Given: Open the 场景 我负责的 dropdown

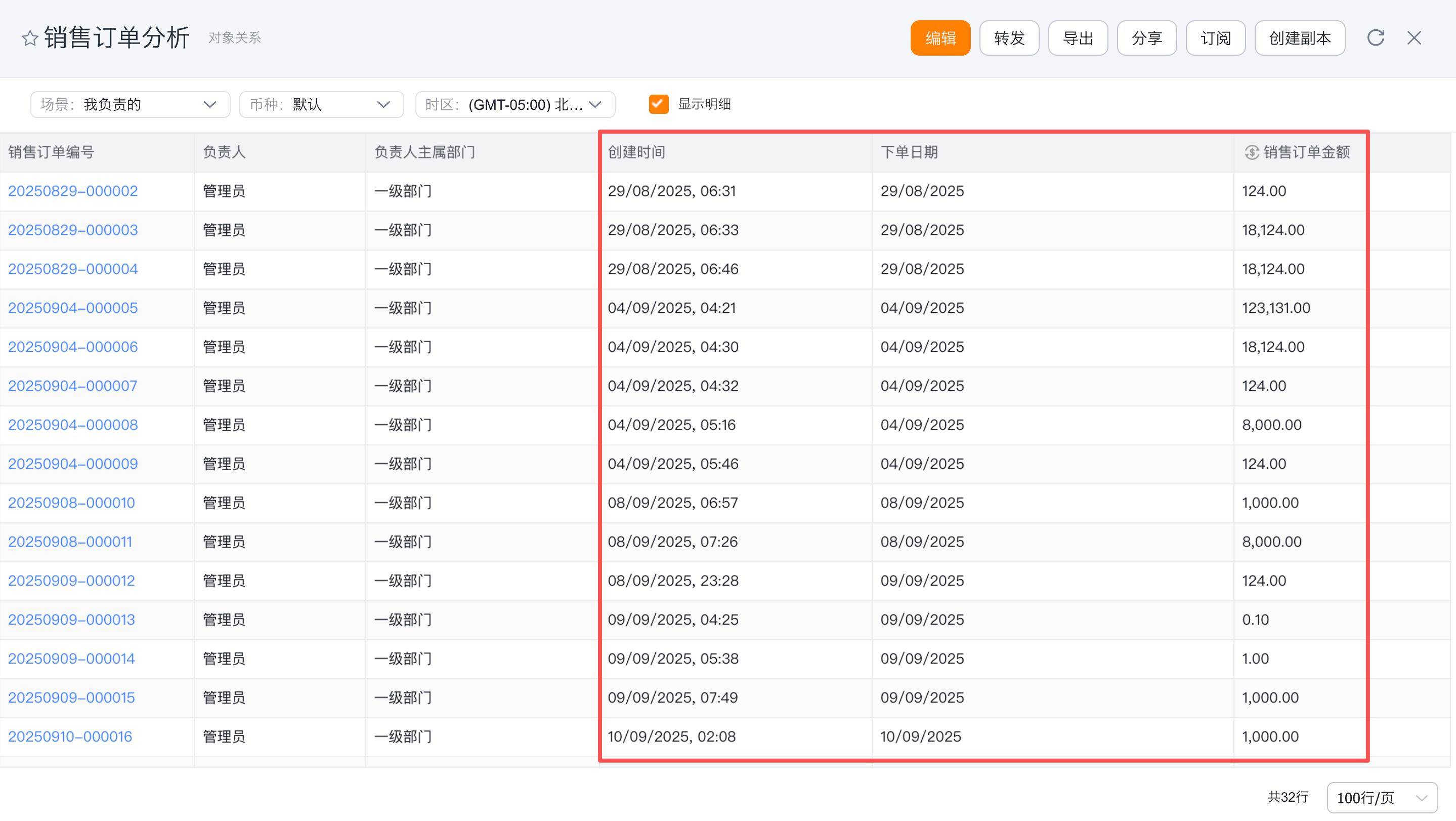Looking at the screenshot, I should click(130, 105).
